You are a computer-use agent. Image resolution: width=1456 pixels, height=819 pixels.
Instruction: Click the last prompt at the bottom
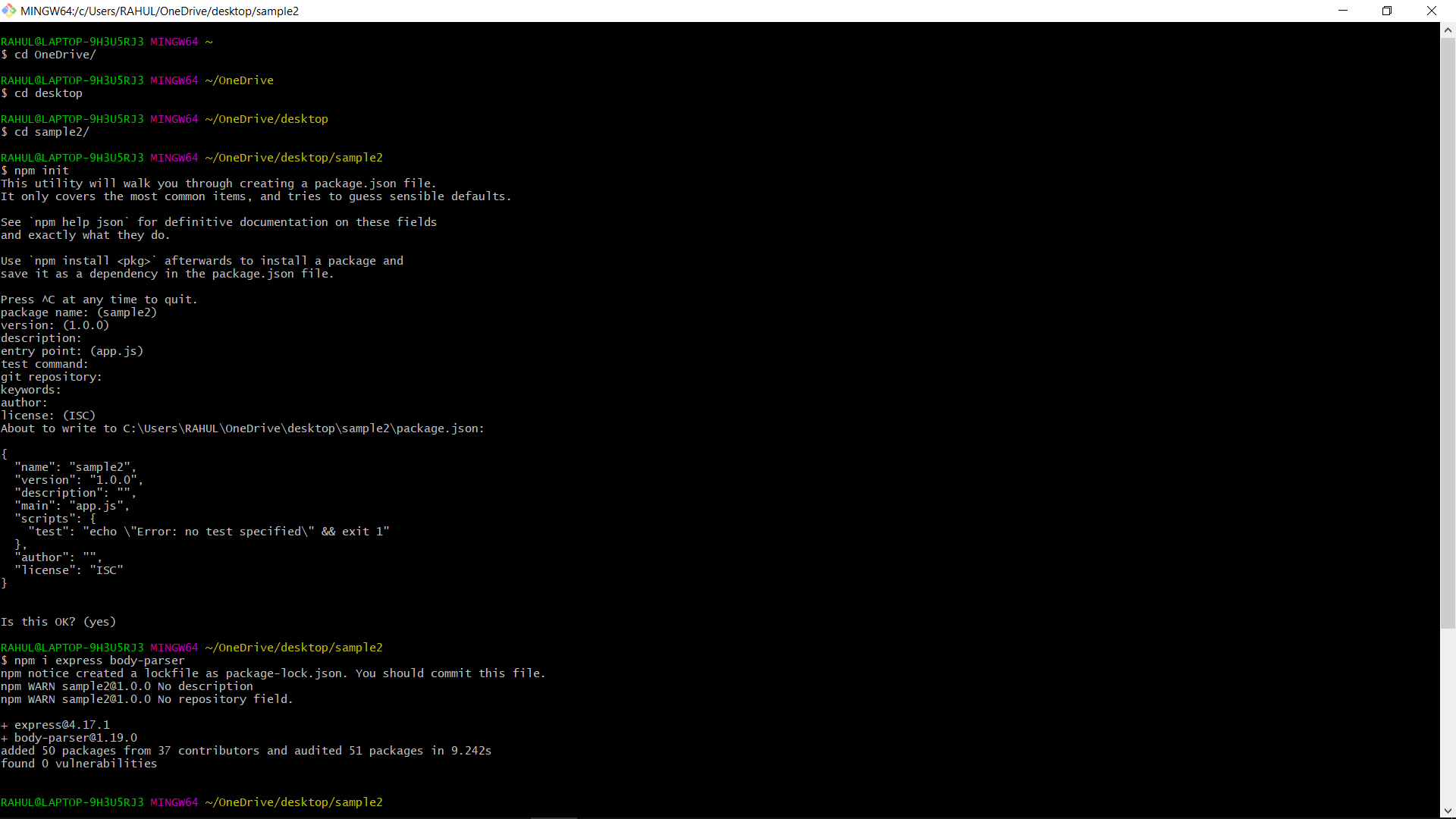(191, 802)
